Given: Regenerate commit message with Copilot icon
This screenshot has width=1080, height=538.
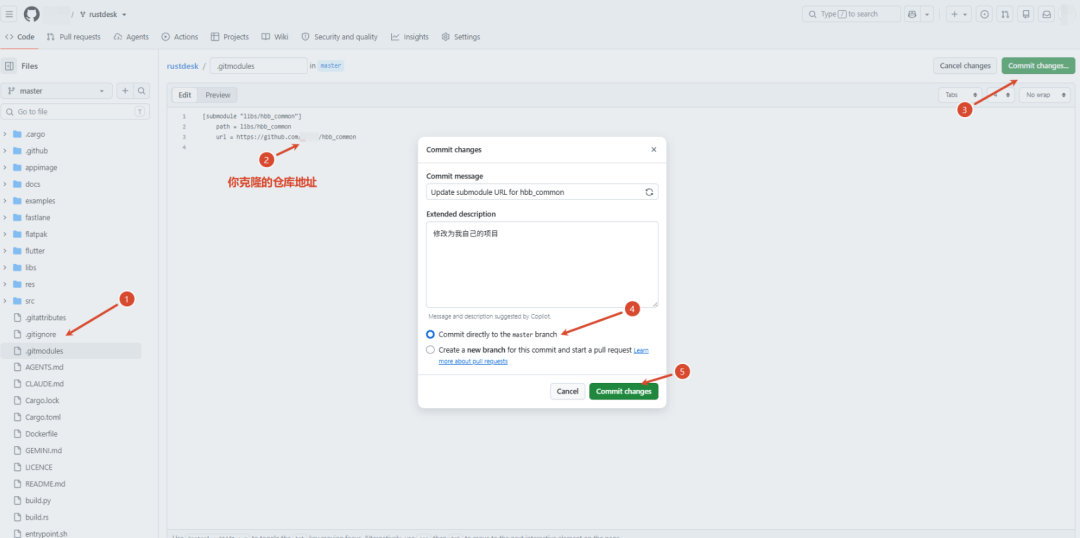Looking at the screenshot, I should click(649, 192).
